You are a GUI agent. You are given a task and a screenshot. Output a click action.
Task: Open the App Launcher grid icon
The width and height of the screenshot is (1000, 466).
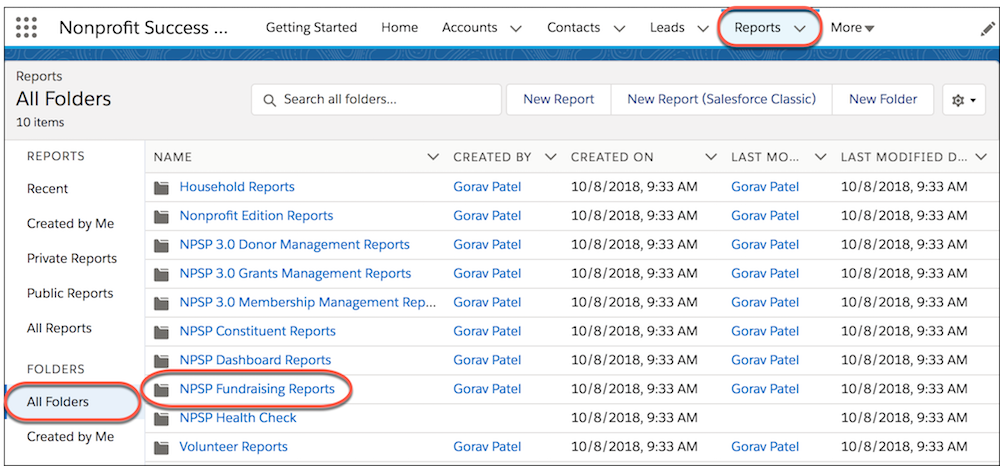coord(26,27)
